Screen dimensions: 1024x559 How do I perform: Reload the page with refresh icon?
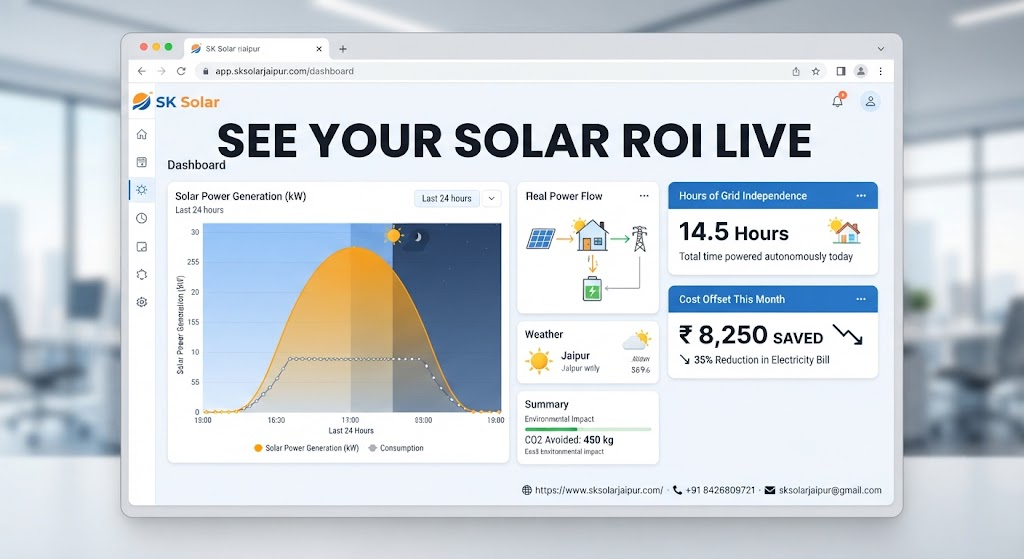[x=182, y=71]
